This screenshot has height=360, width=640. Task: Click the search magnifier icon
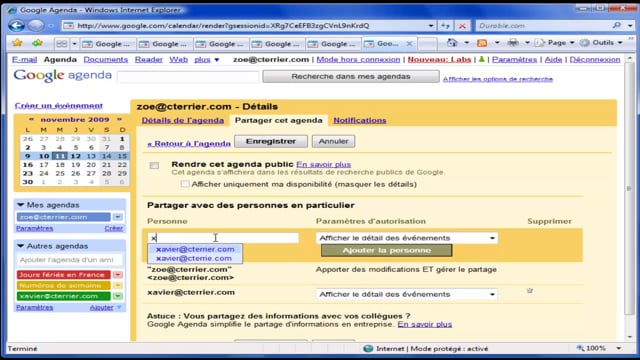tap(617, 25)
